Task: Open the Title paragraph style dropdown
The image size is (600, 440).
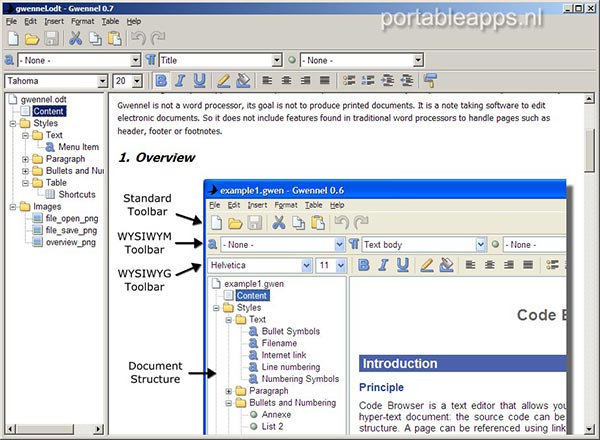Action: (277, 60)
